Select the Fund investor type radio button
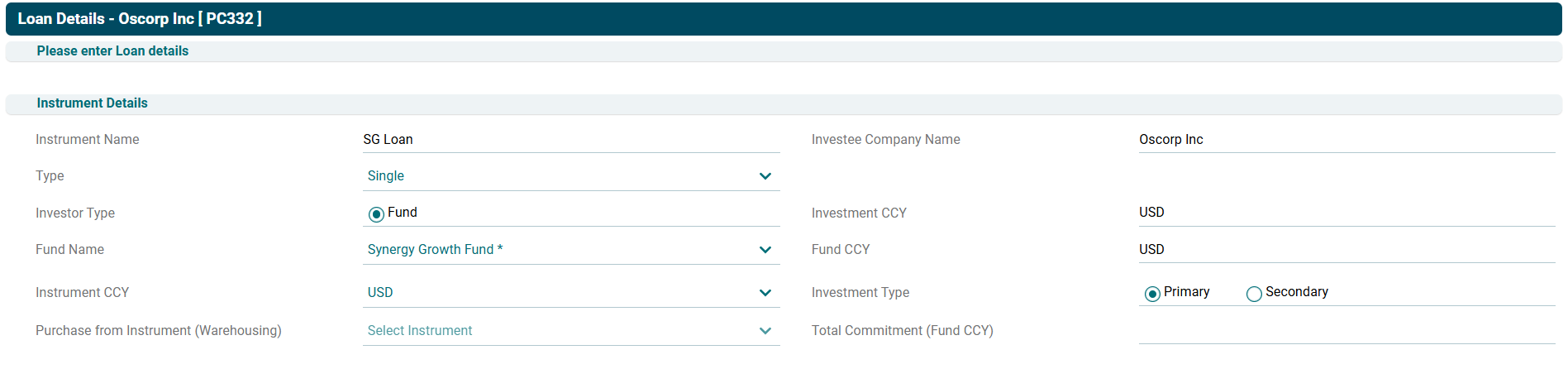1568x369 pixels. click(376, 214)
